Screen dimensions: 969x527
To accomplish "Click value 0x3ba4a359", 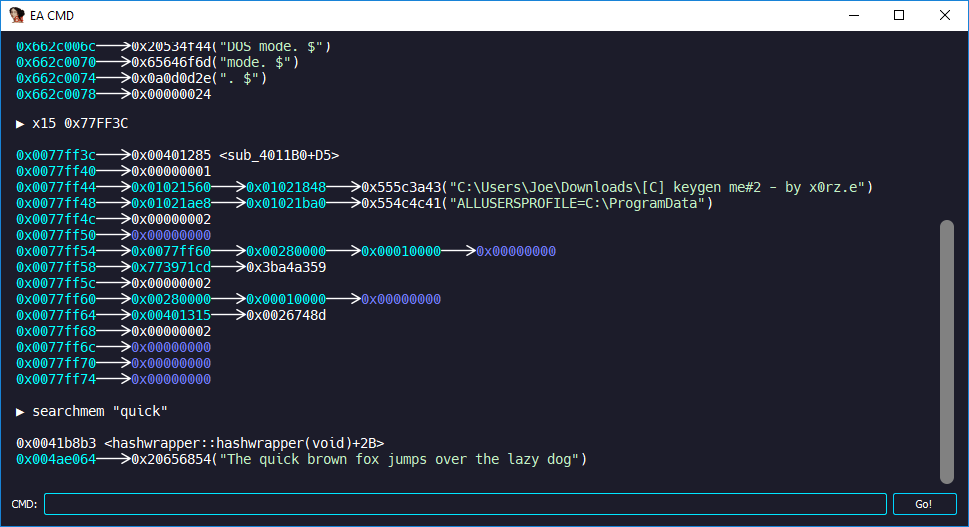I will point(286,268).
